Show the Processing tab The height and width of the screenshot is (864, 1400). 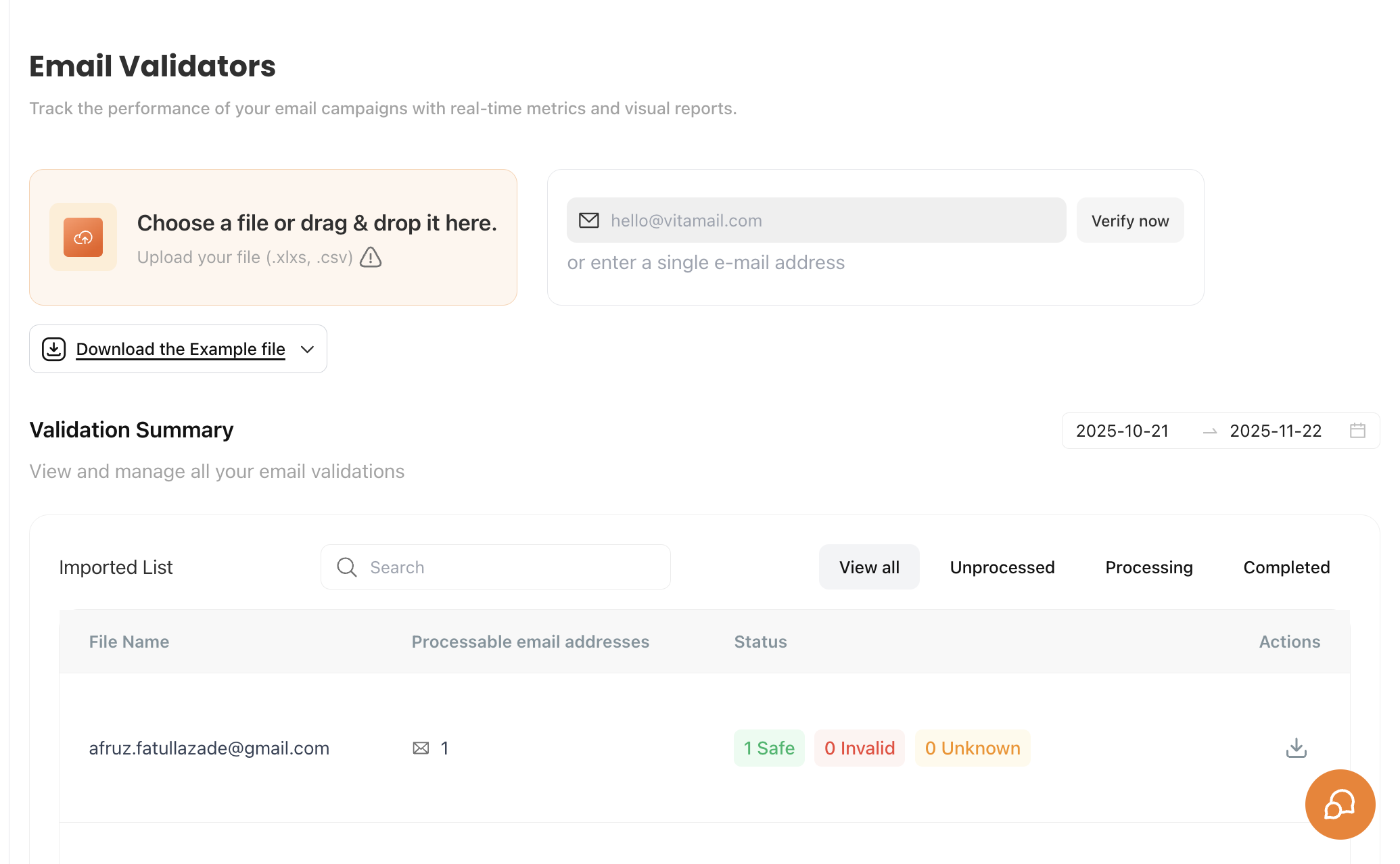pyautogui.click(x=1148, y=567)
